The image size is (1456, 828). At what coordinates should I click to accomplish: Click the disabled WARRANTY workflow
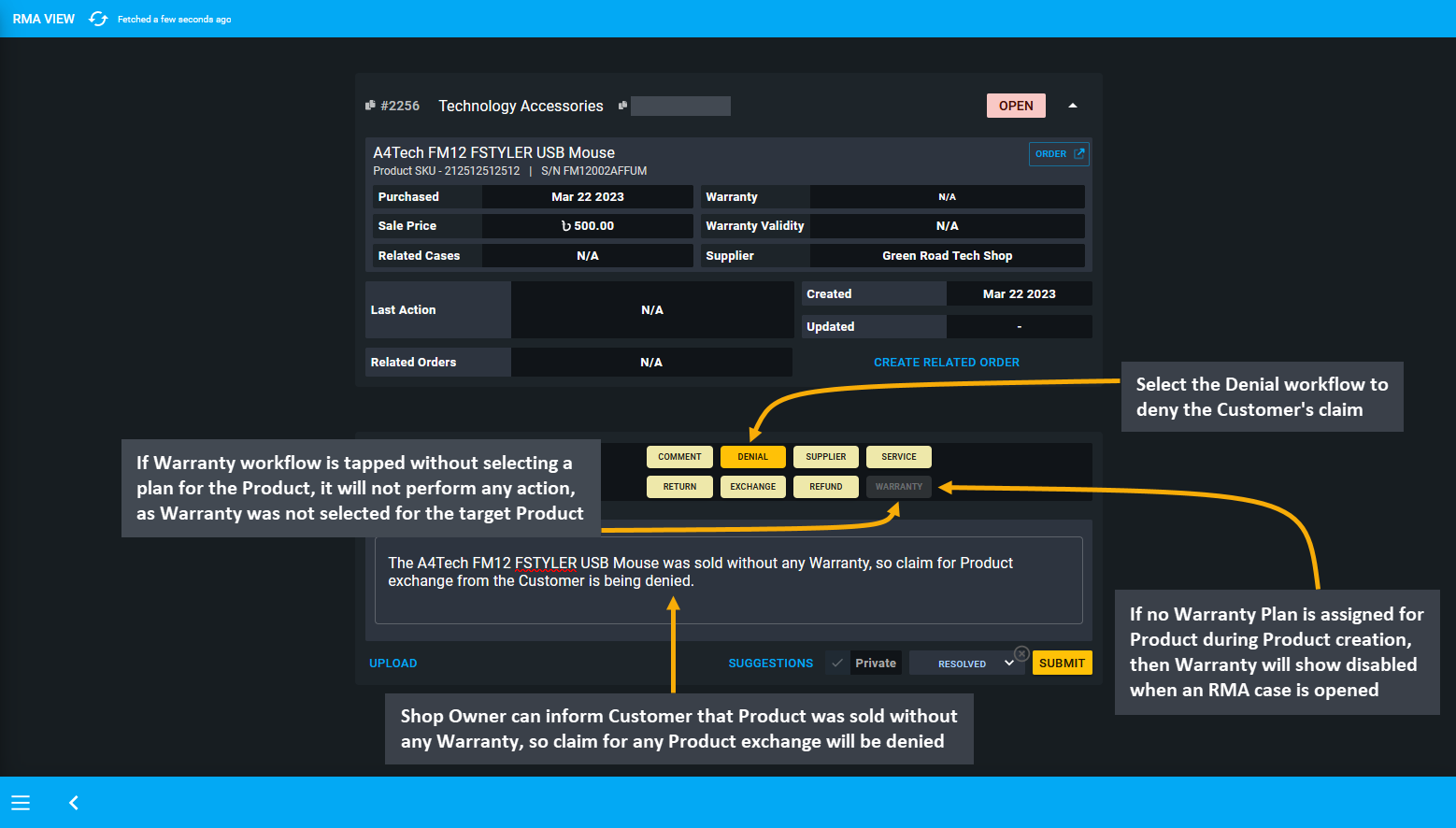point(899,487)
